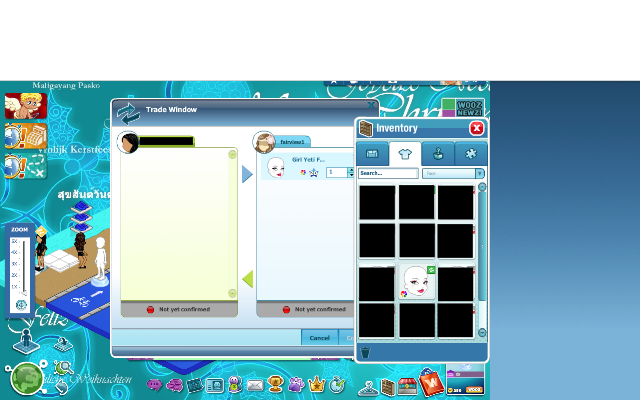Image resolution: width=640 pixels, height=400 pixels.
Task: Open the purple character friends icon
Action: [235, 384]
